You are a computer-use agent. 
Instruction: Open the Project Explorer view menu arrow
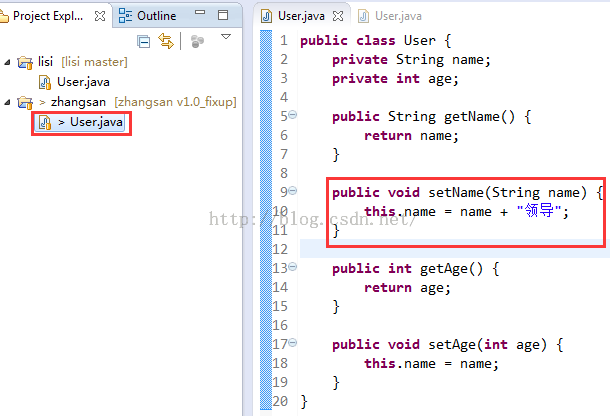pos(226,37)
